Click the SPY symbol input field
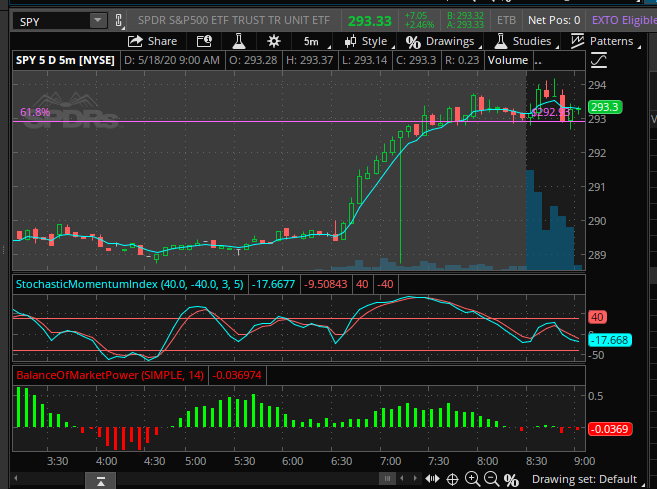Viewport: 657px width, 489px height. [51, 21]
